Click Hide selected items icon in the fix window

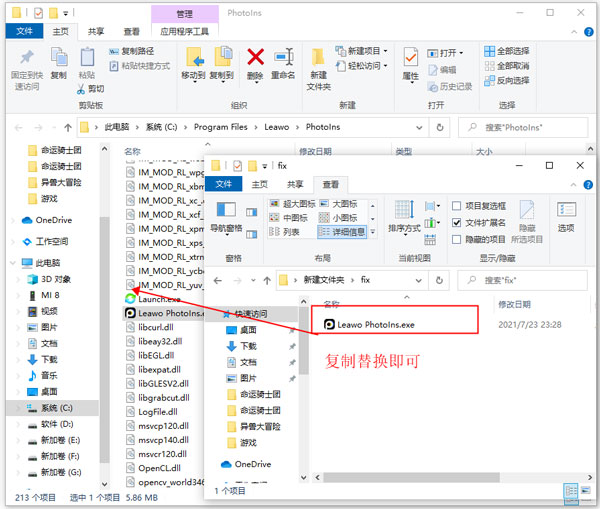pos(527,210)
